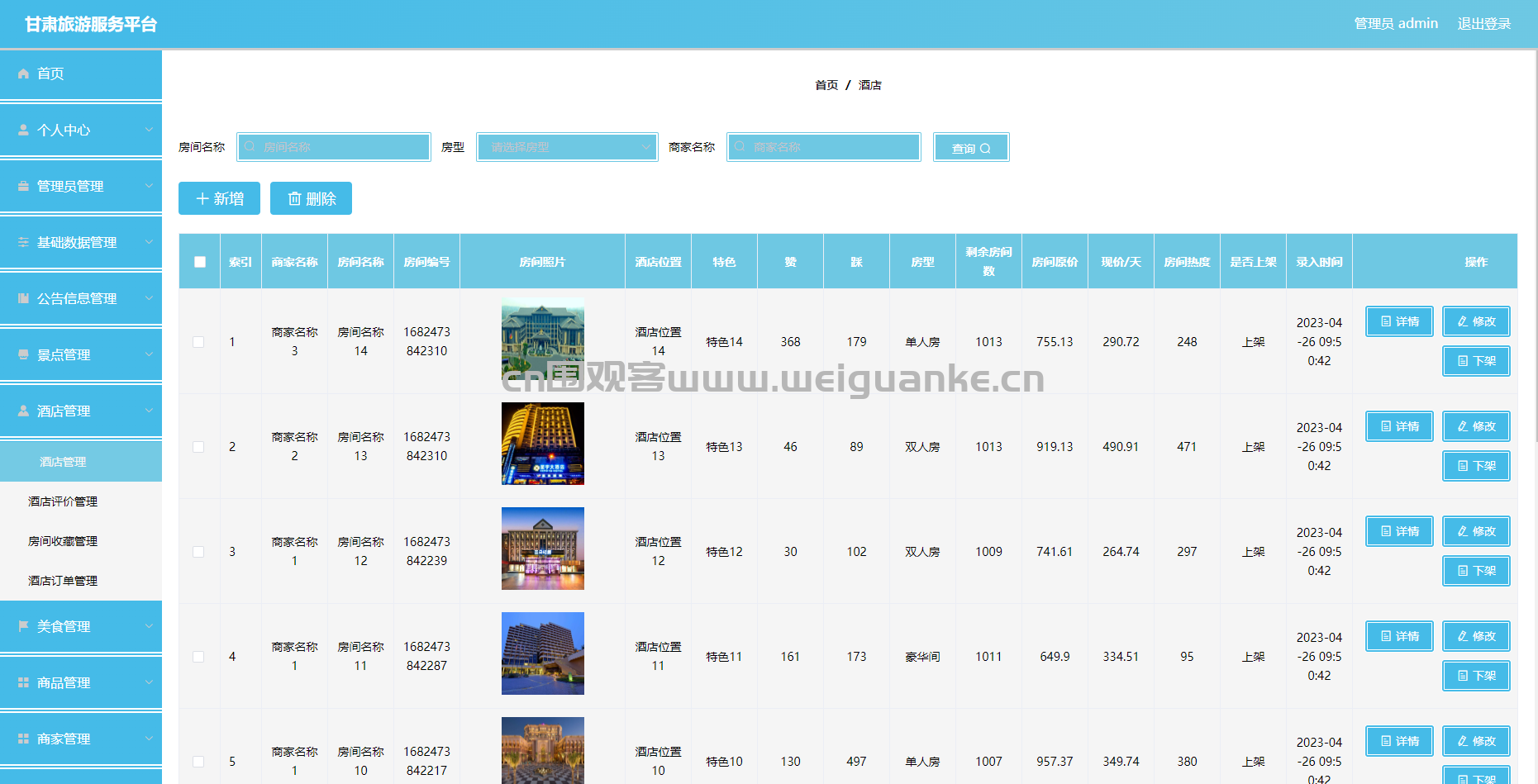This screenshot has width=1538, height=784.
Task: Open 酒店订单管理 submenu item
Action: point(63,581)
